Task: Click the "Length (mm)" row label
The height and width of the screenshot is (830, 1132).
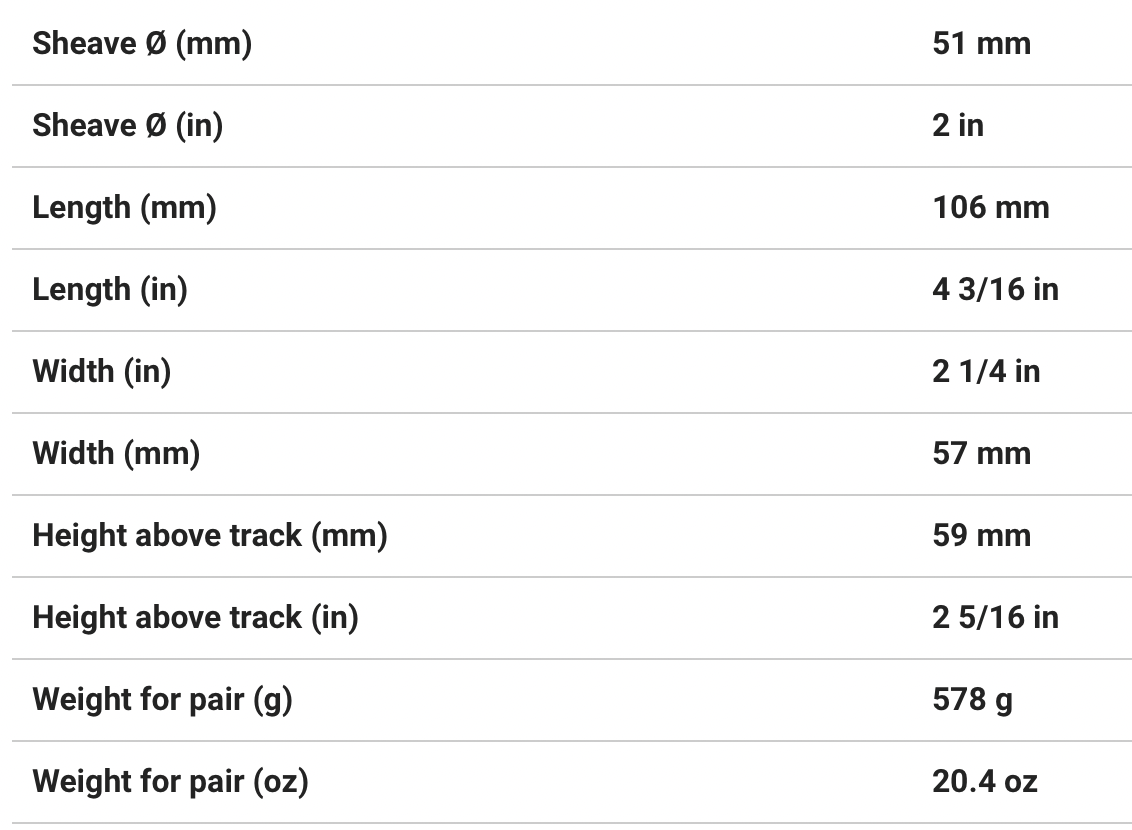Action: coord(124,208)
